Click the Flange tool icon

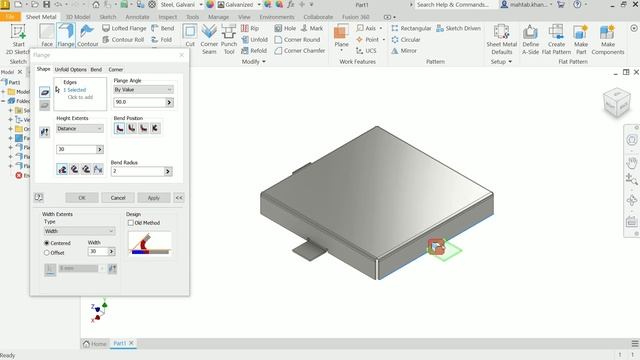66,36
